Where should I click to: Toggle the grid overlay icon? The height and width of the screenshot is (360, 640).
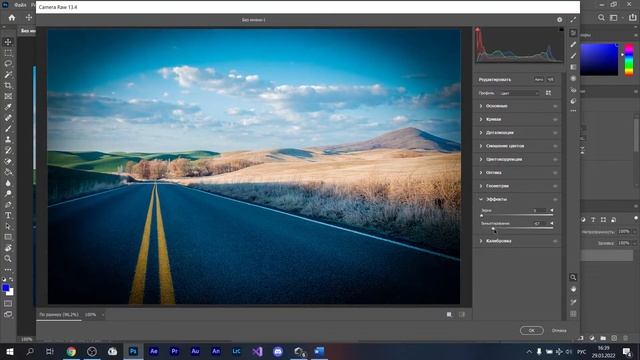coord(573,314)
